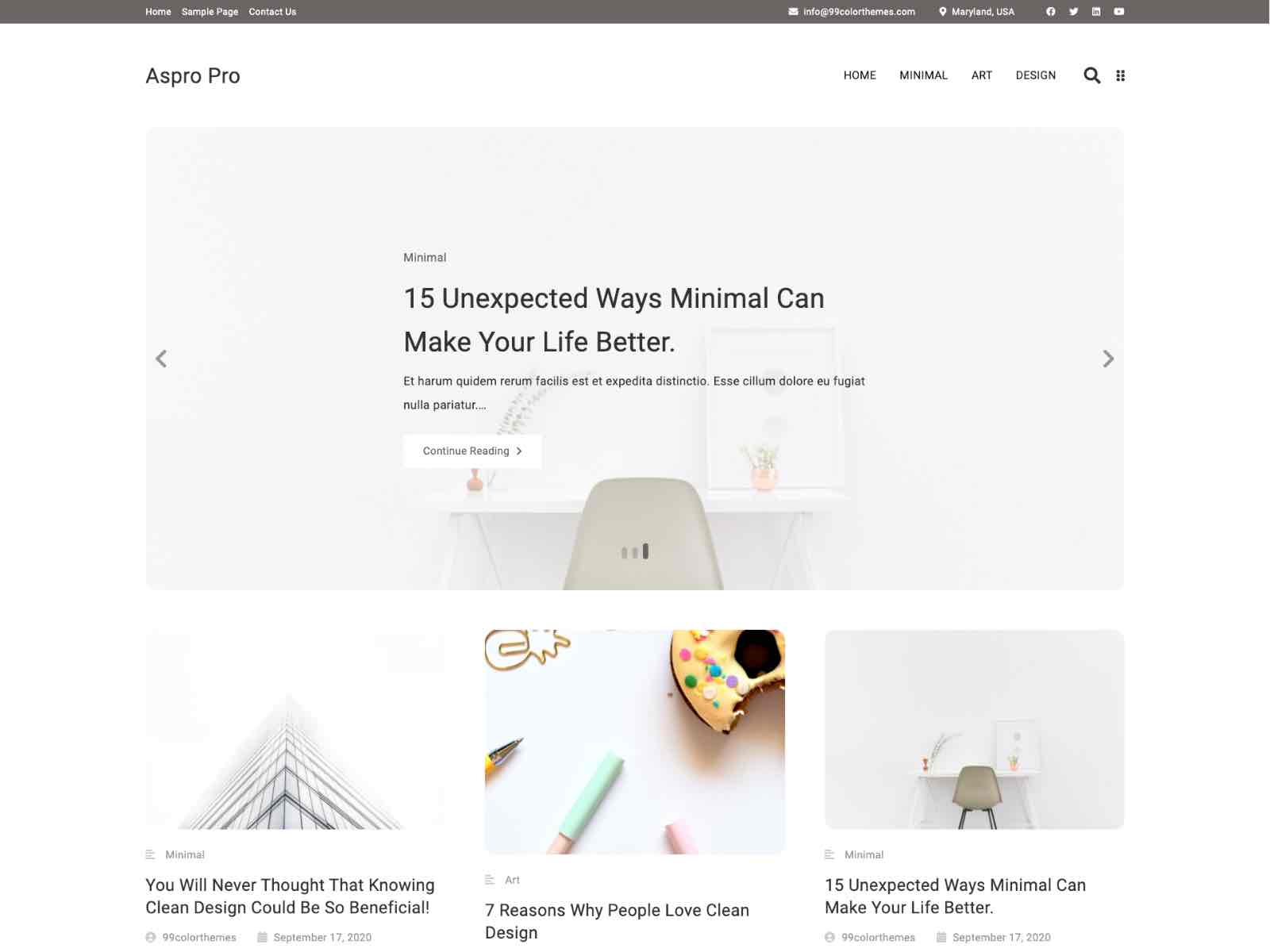Open the DESIGN menu item
This screenshot has height=952, width=1270.
coord(1036,75)
